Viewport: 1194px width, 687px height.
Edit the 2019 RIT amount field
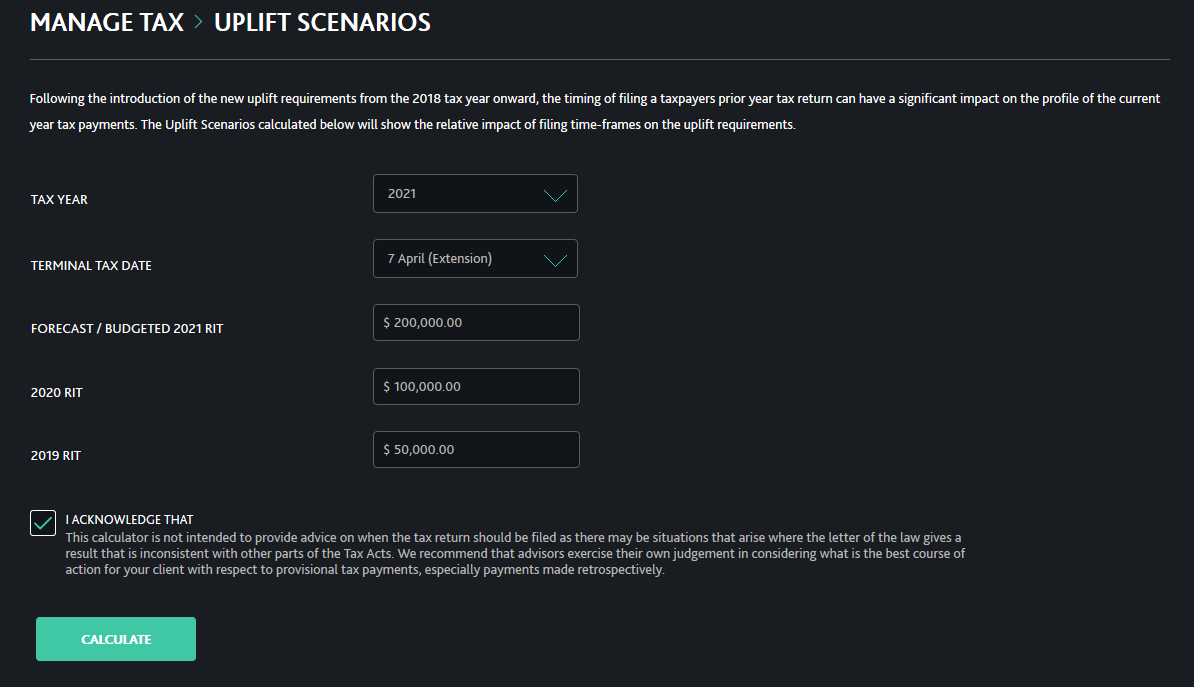click(476, 450)
